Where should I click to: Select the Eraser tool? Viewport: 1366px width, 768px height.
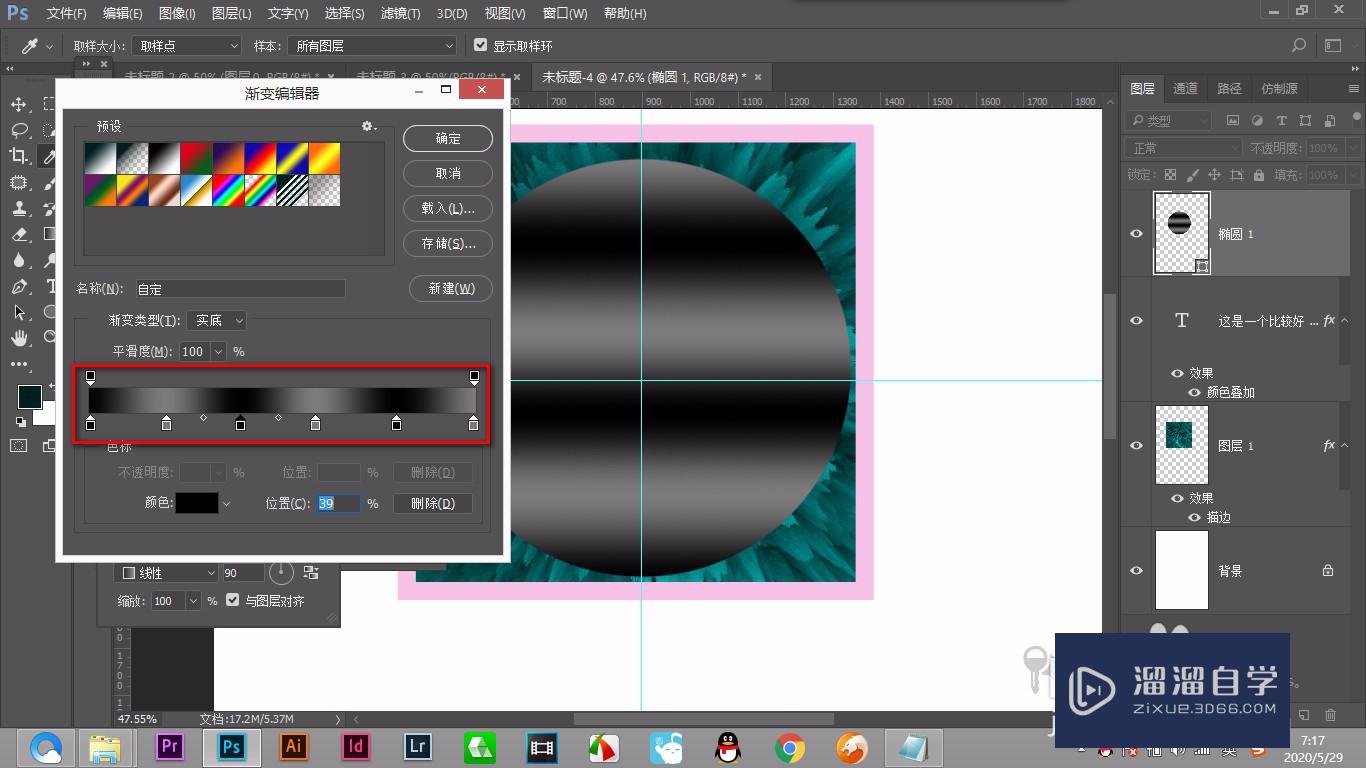19,234
